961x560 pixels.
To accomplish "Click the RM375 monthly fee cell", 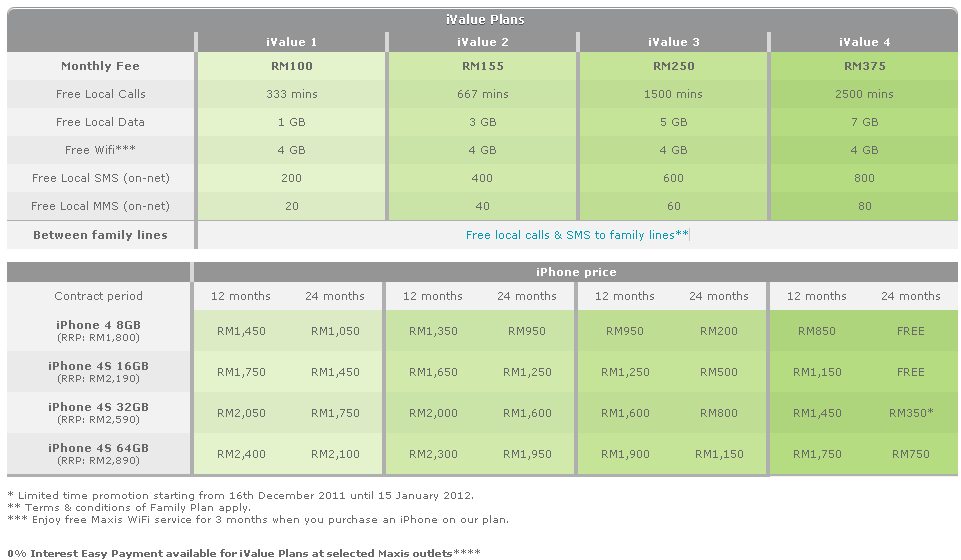I will pyautogui.click(x=865, y=66).
